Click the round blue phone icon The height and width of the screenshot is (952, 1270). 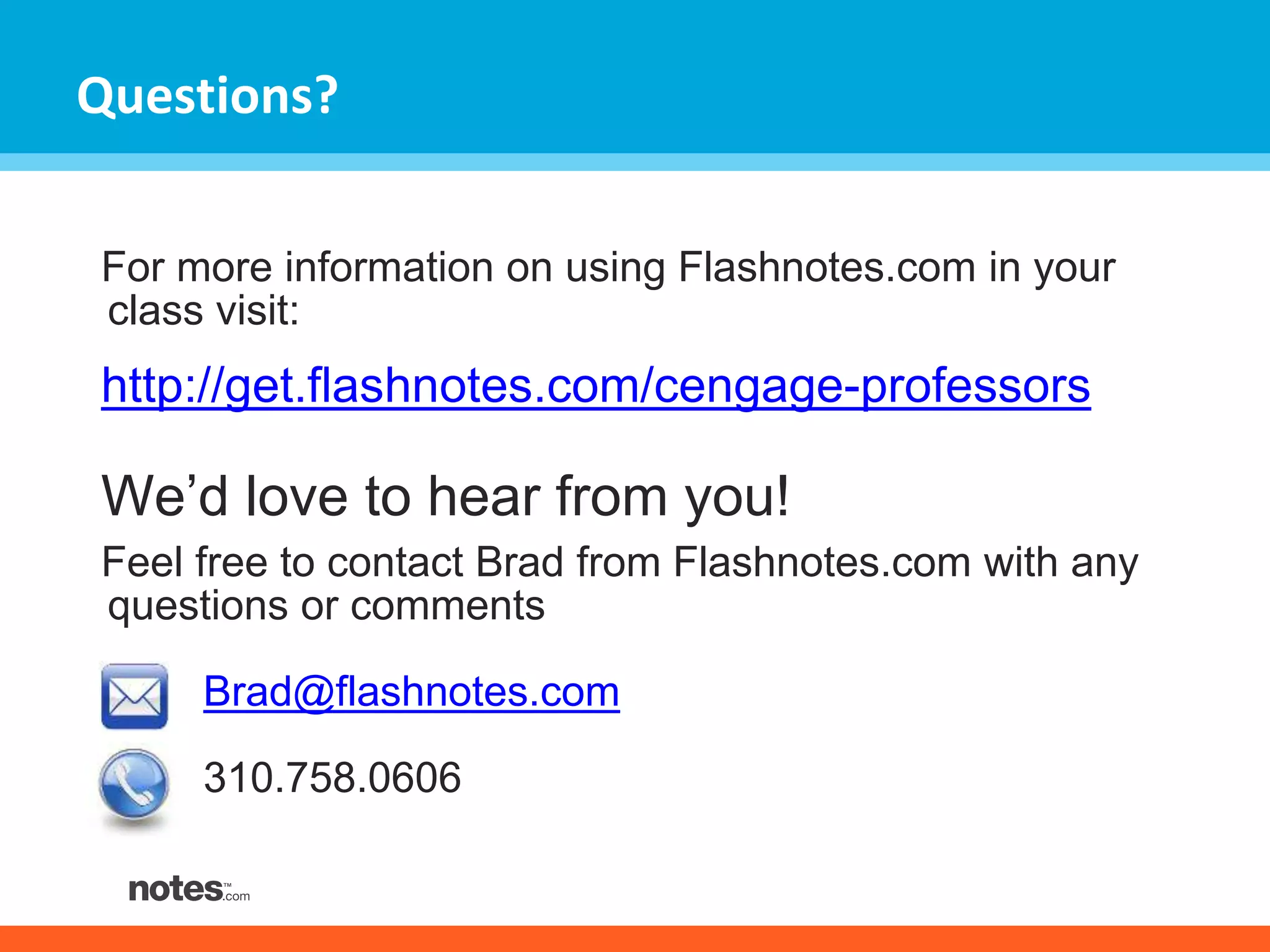134,784
